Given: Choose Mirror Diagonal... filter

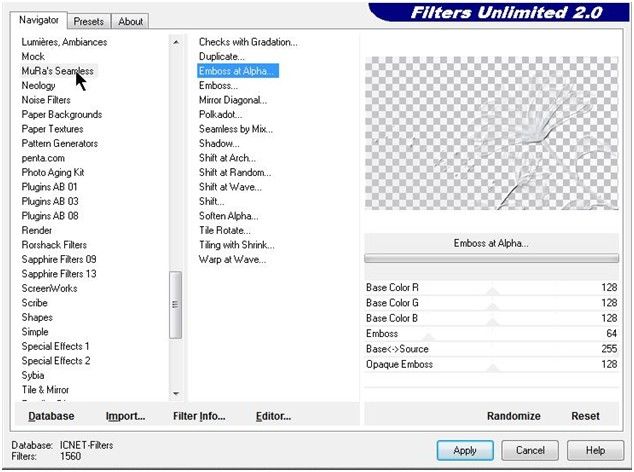Looking at the screenshot, I should (x=233, y=100).
